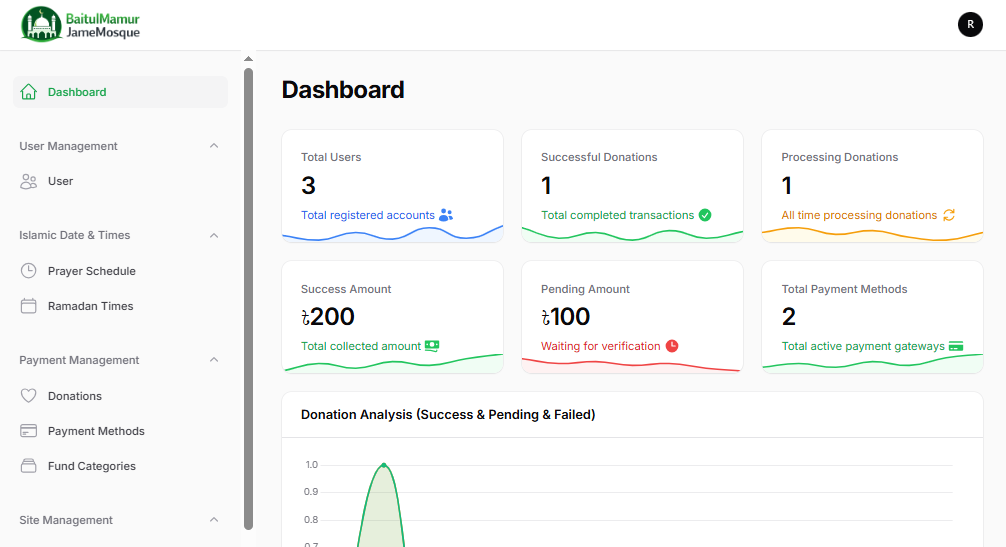
Task: Click the Donations heart icon
Action: [29, 396]
